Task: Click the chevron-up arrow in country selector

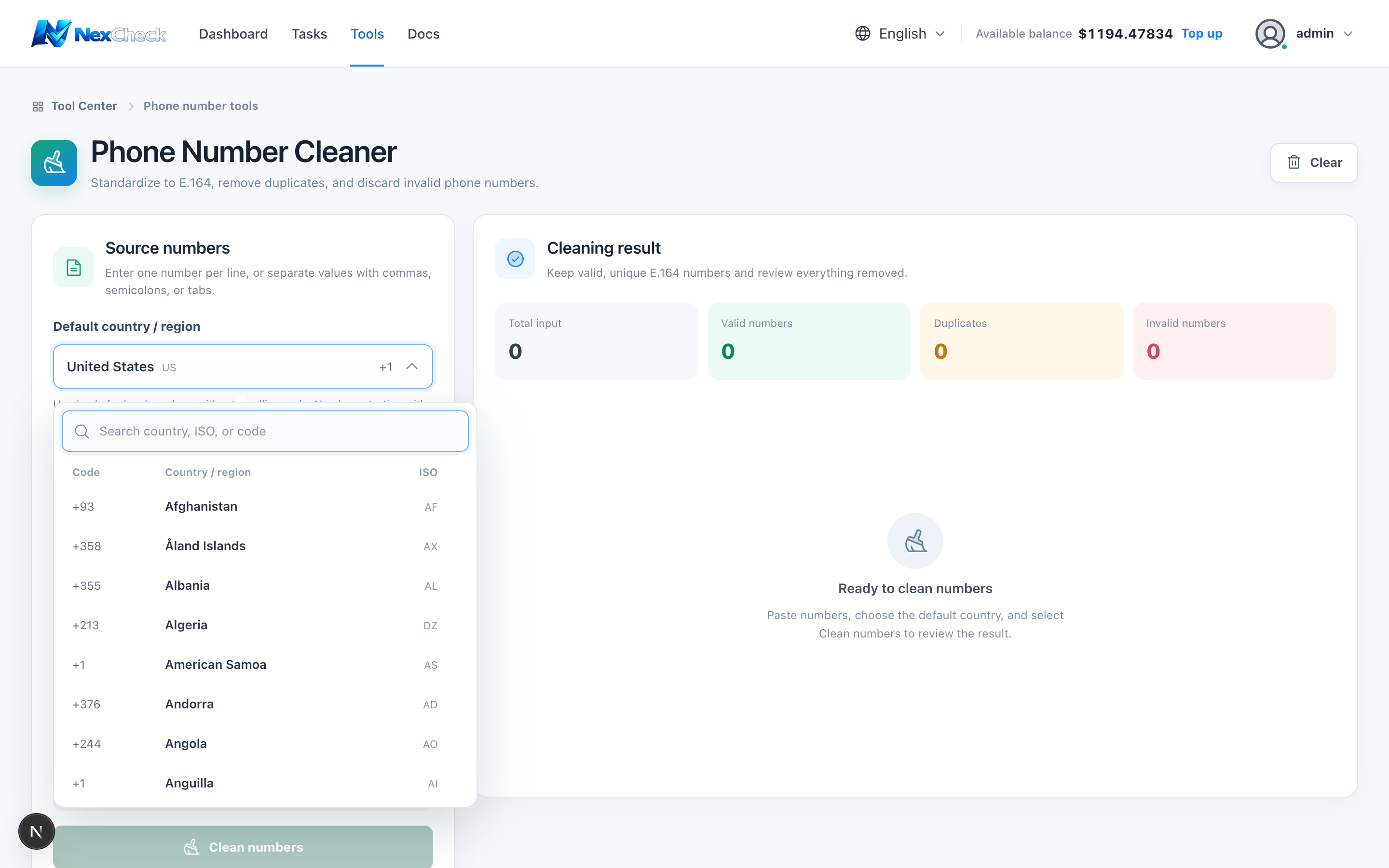Action: (411, 366)
